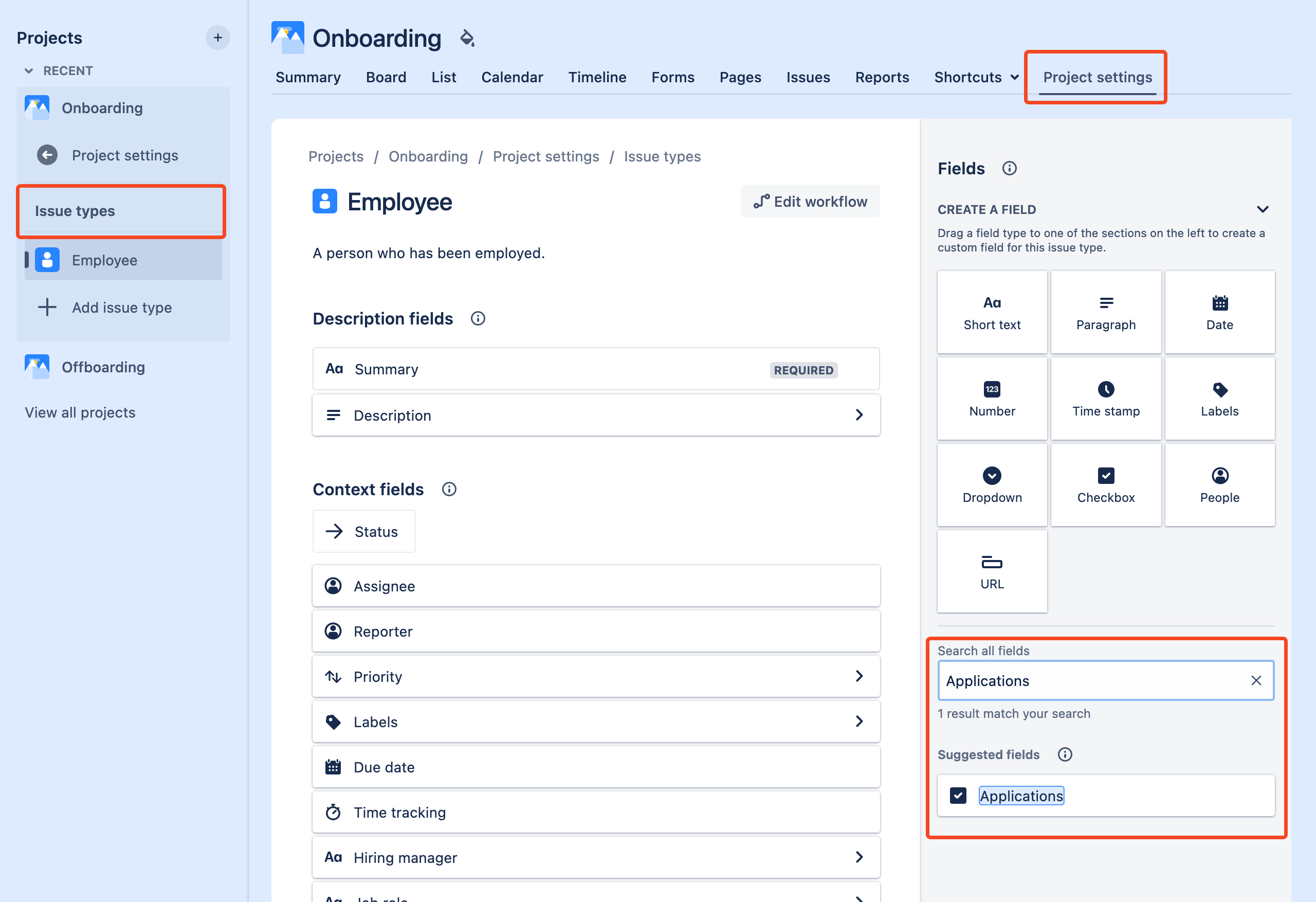Viewport: 1316px width, 902px height.
Task: Switch to the Board tab
Action: (x=386, y=77)
